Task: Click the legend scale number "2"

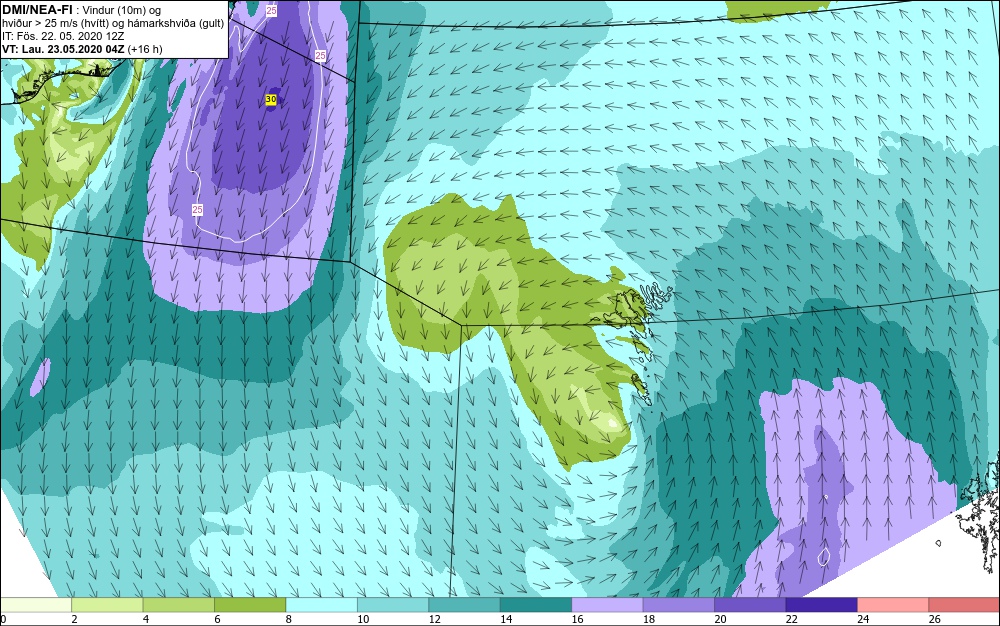Action: click(75, 619)
